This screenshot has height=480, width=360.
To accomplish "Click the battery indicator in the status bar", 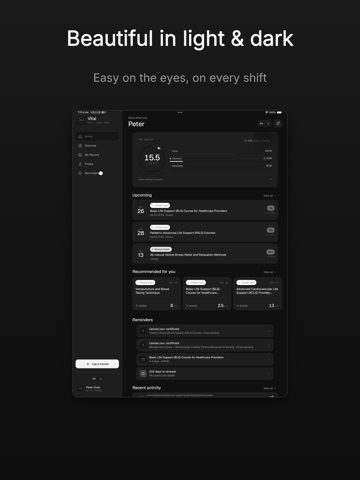I will tap(279, 112).
